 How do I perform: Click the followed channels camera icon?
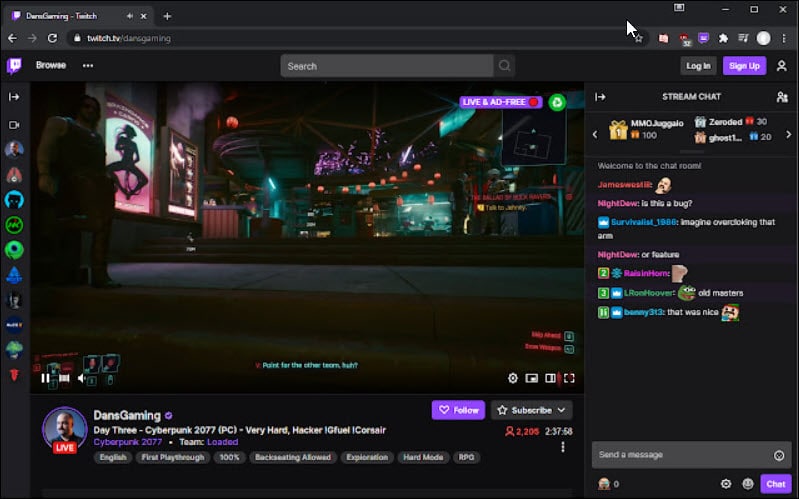pos(14,125)
